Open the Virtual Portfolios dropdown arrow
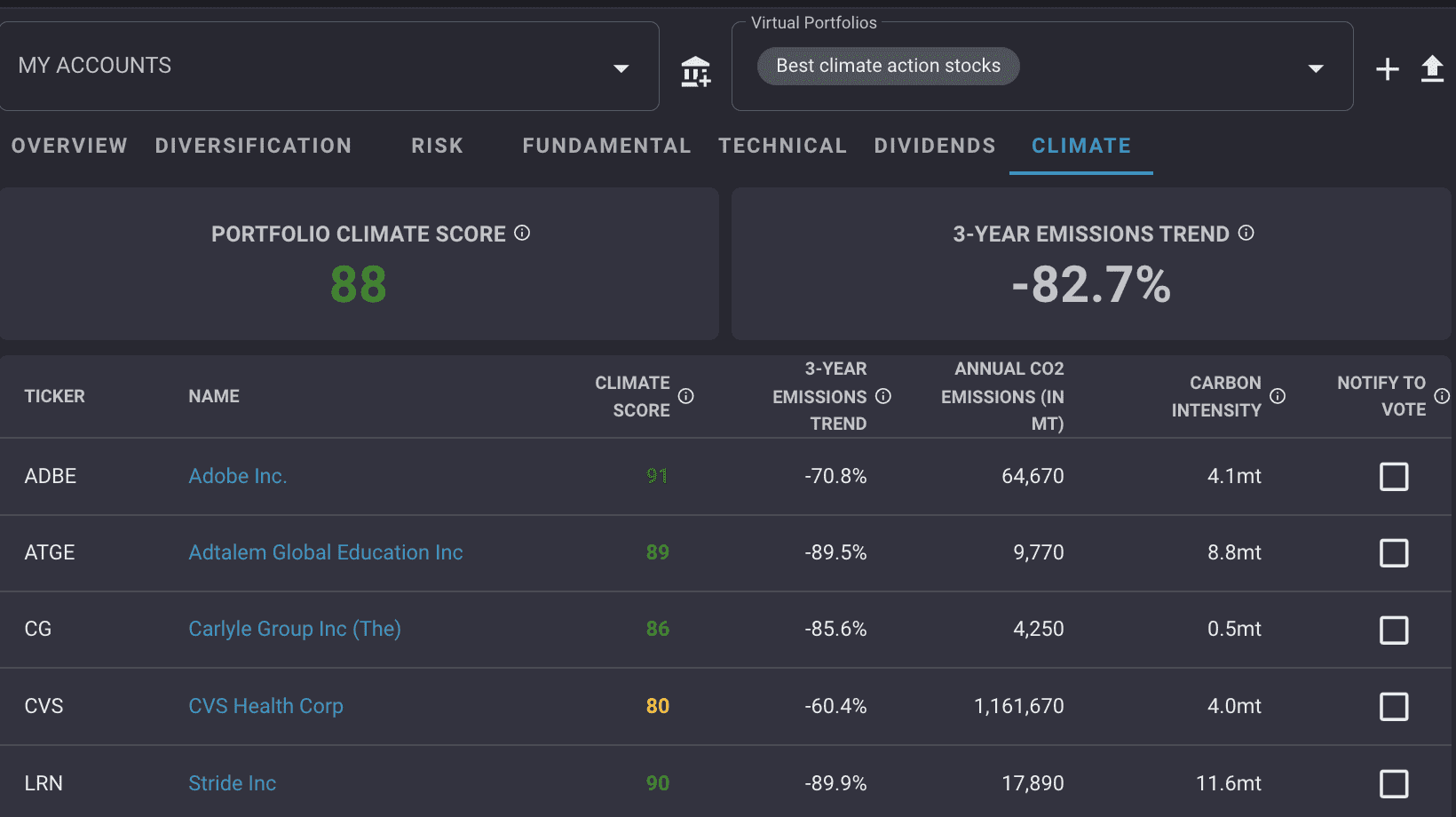The height and width of the screenshot is (817, 1456). tap(1316, 68)
